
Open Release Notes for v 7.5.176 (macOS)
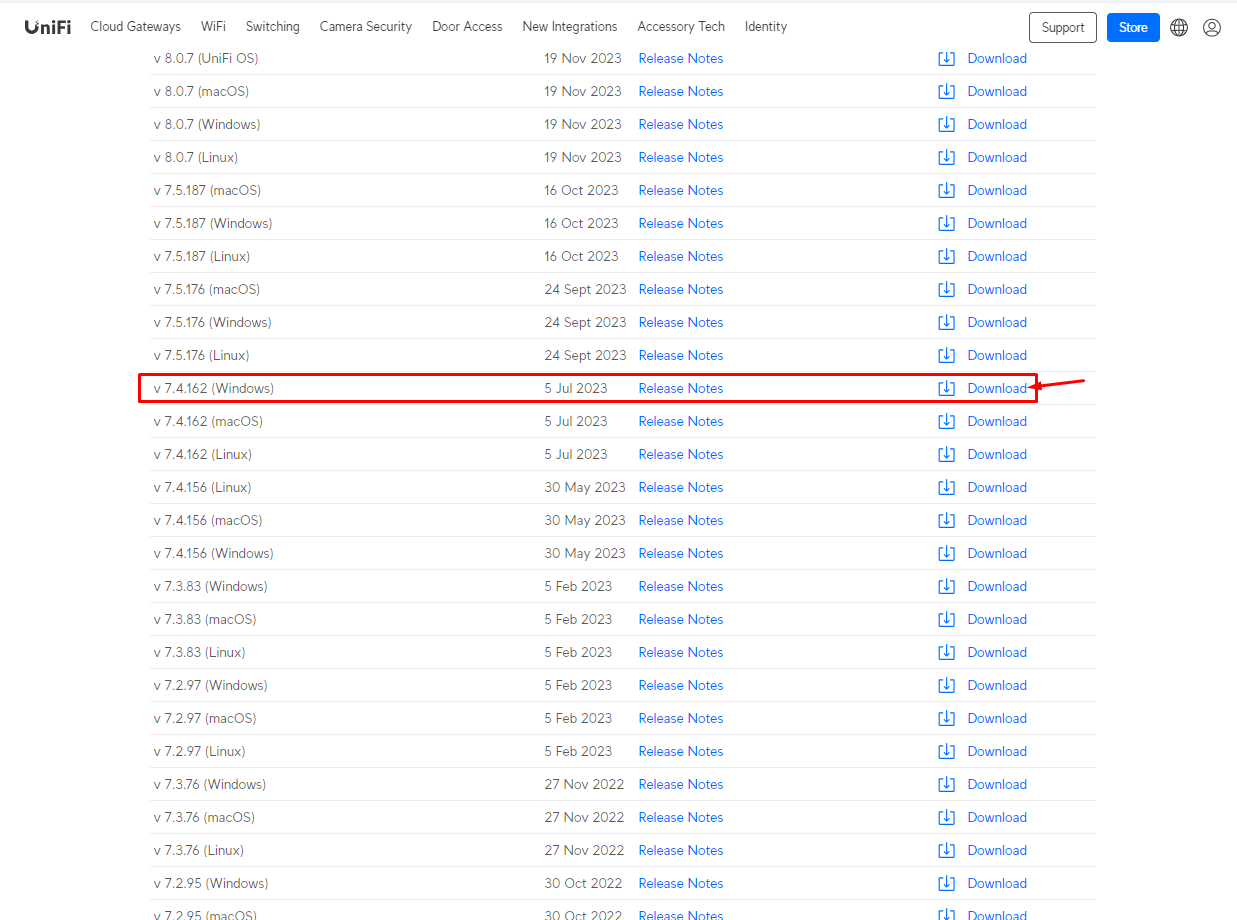pos(681,289)
